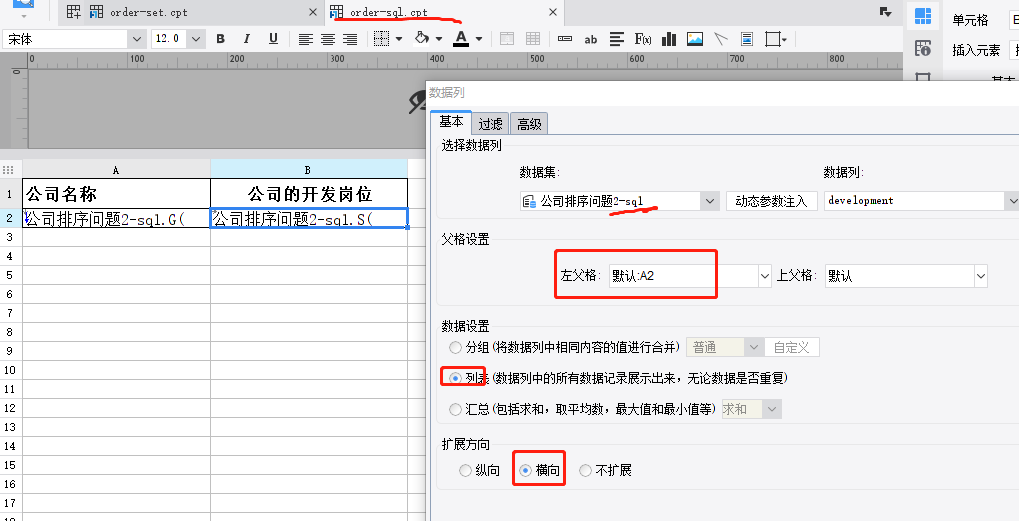Expand the floating element dropdown arrow
Viewport: 1019px width, 521px height.
pyautogui.click(x=784, y=40)
